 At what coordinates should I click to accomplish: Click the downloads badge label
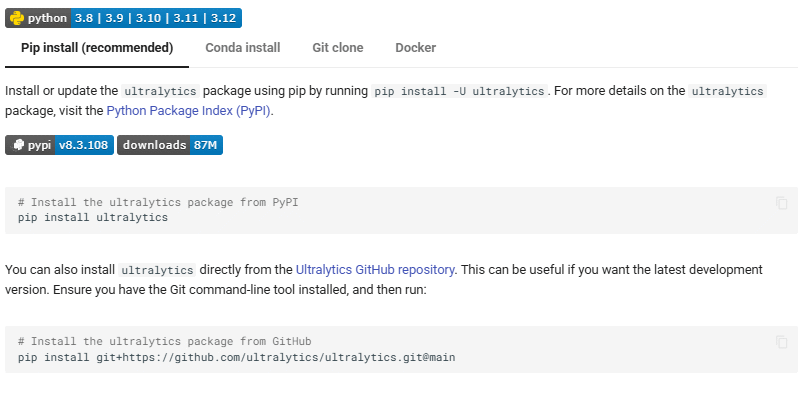[154, 145]
